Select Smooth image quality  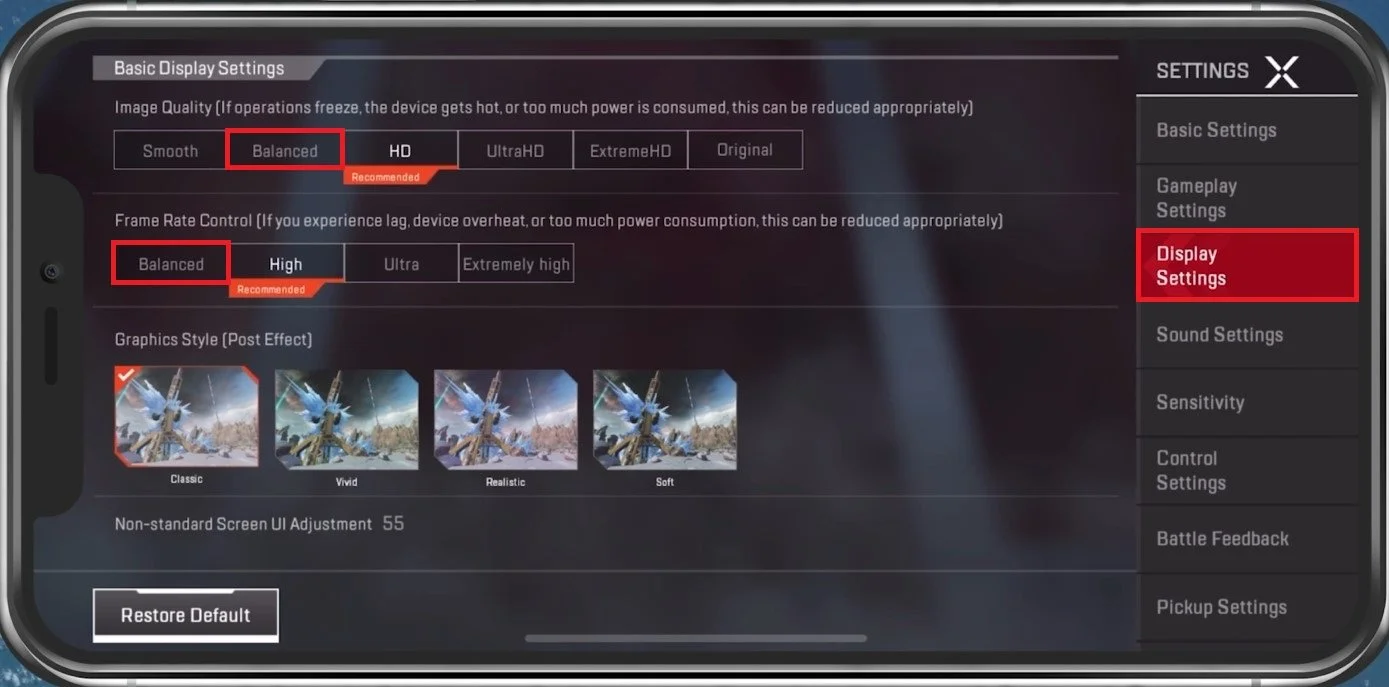[170, 150]
